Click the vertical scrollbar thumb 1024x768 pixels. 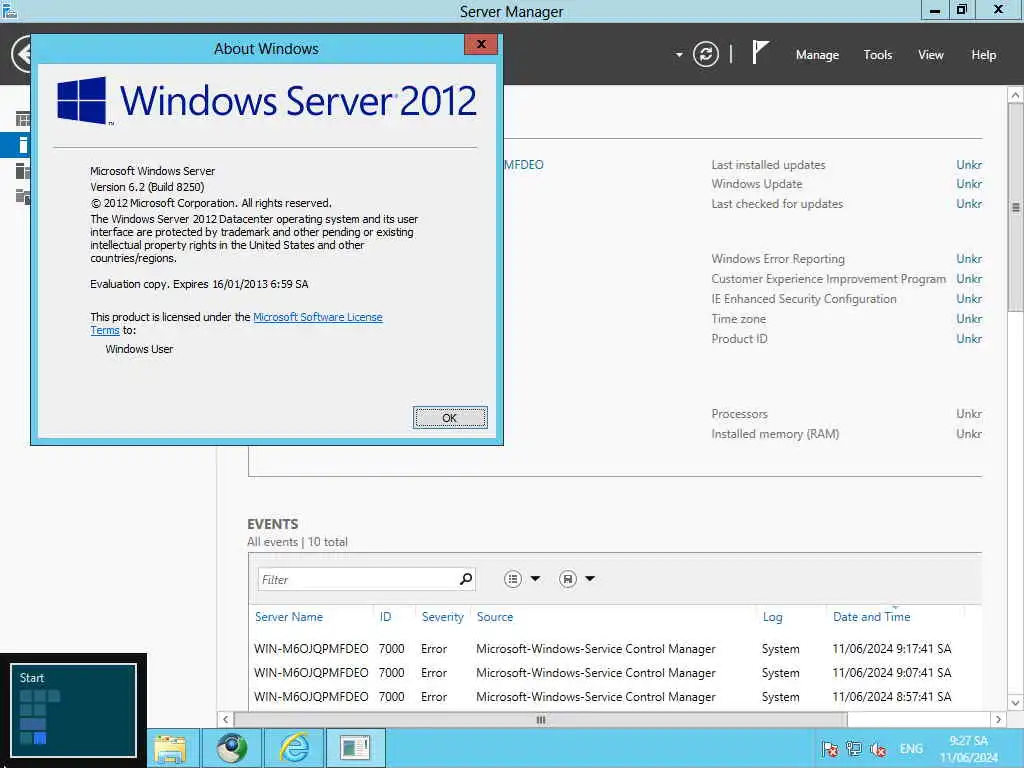coord(1016,208)
